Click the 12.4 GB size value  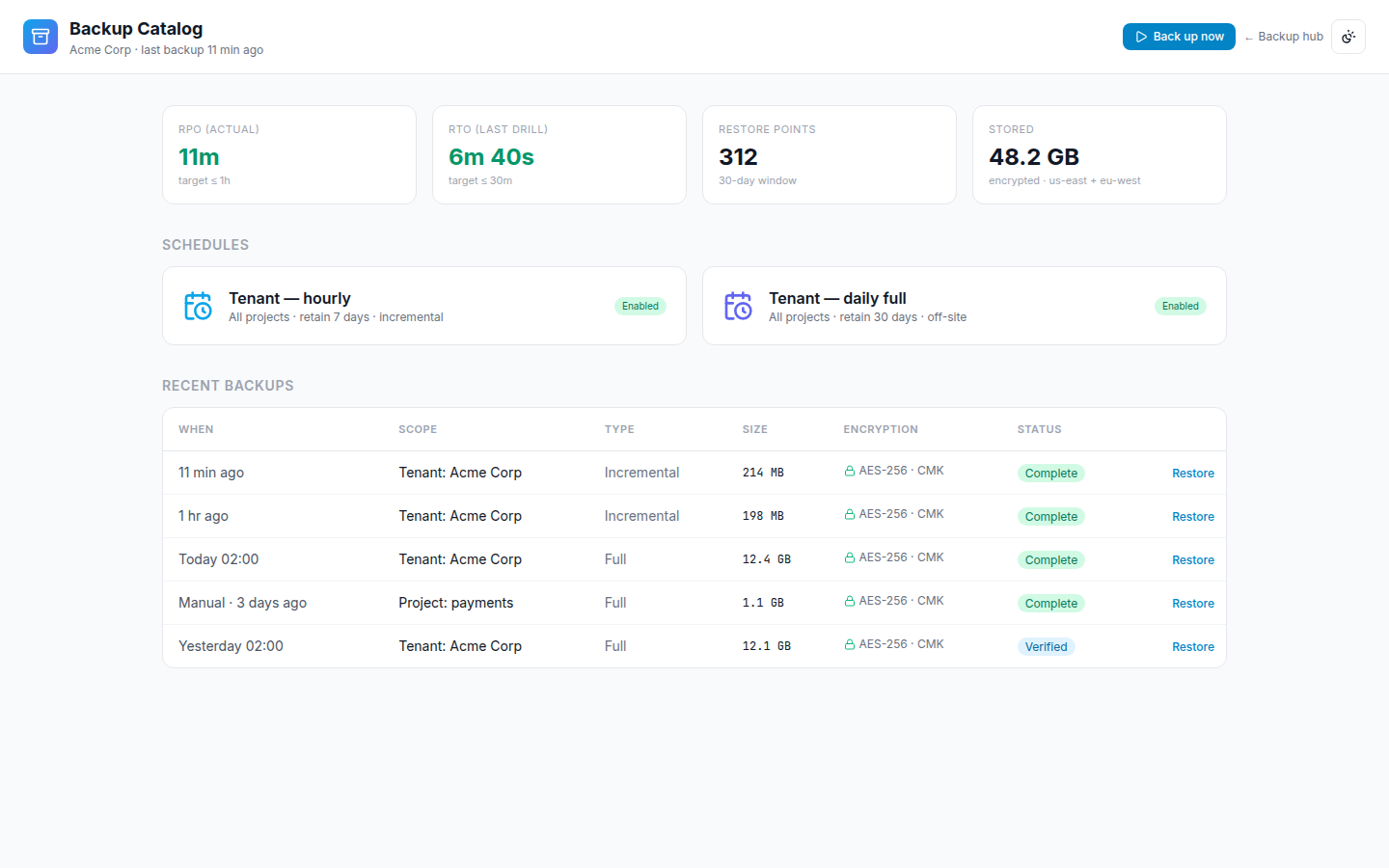767,559
